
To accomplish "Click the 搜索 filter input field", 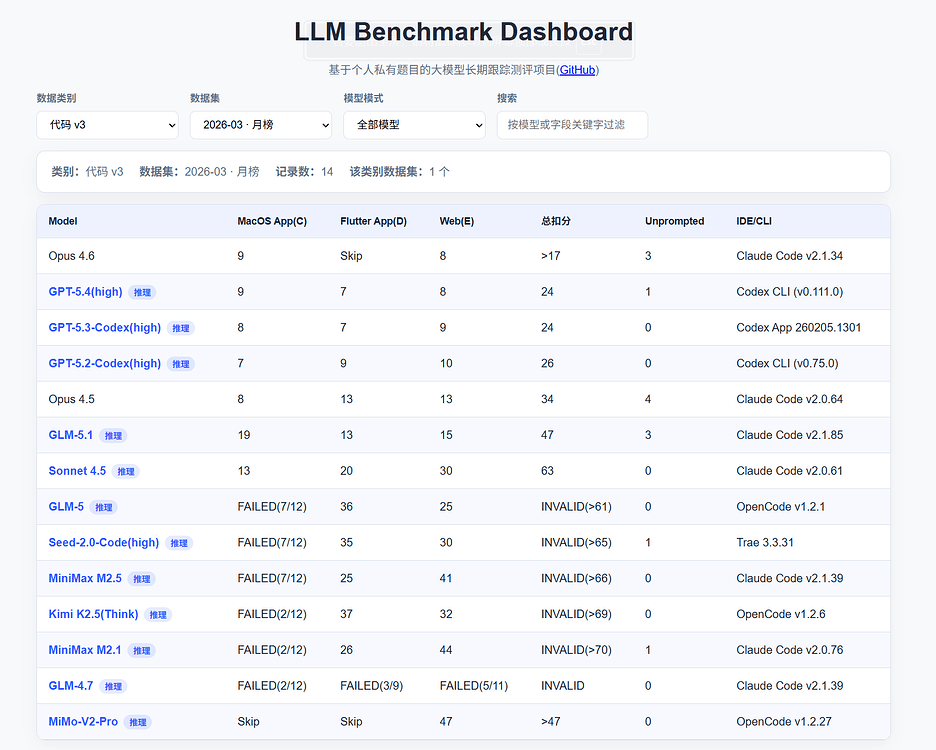I will [572, 125].
